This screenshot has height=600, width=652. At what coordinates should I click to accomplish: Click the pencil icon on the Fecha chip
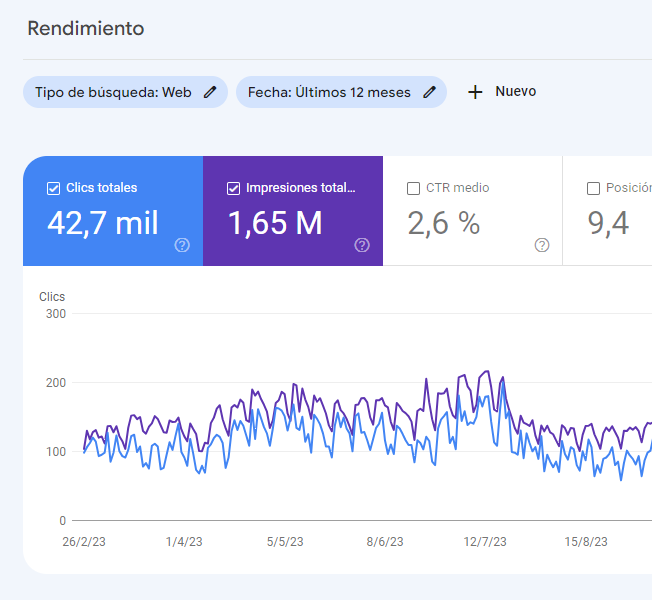[429, 92]
